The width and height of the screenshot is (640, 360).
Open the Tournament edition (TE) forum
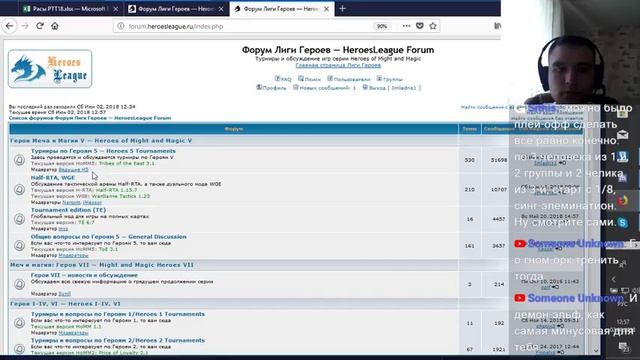point(68,210)
